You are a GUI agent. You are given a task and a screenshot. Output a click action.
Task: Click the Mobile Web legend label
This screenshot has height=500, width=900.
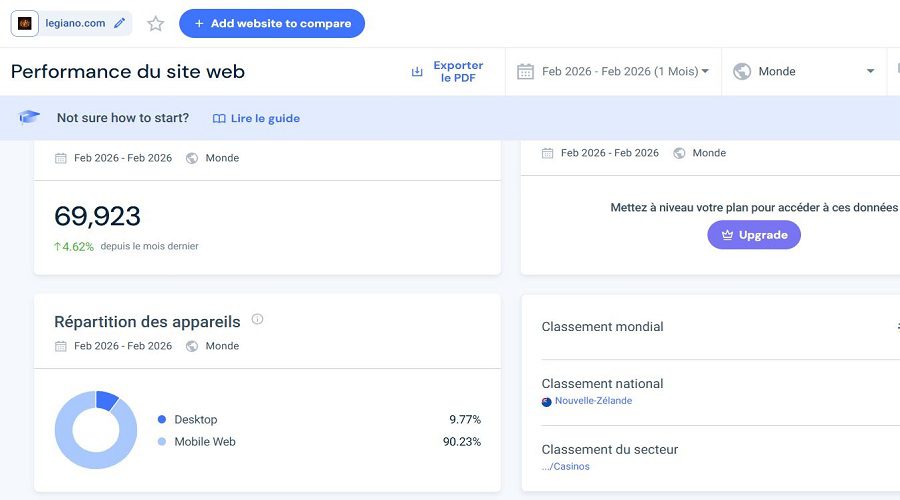tap(205, 441)
